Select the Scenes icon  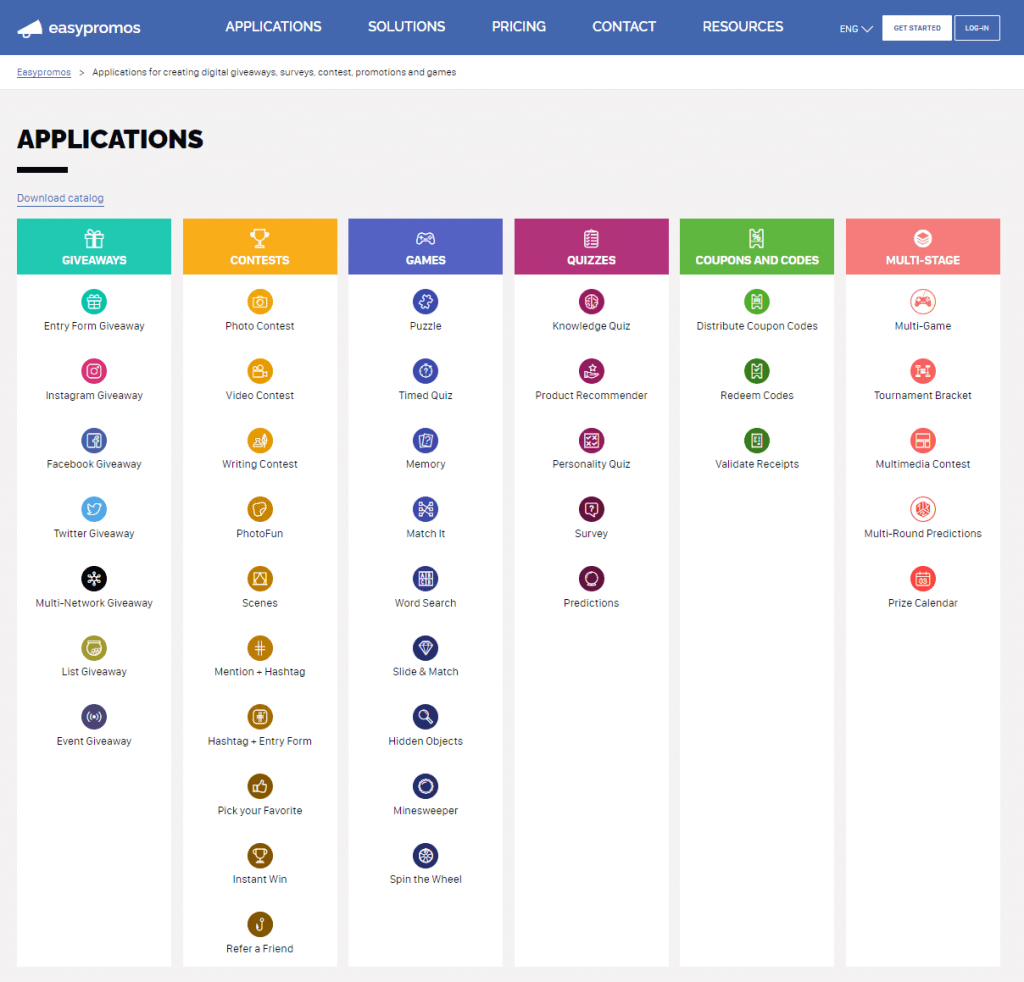tap(260, 578)
